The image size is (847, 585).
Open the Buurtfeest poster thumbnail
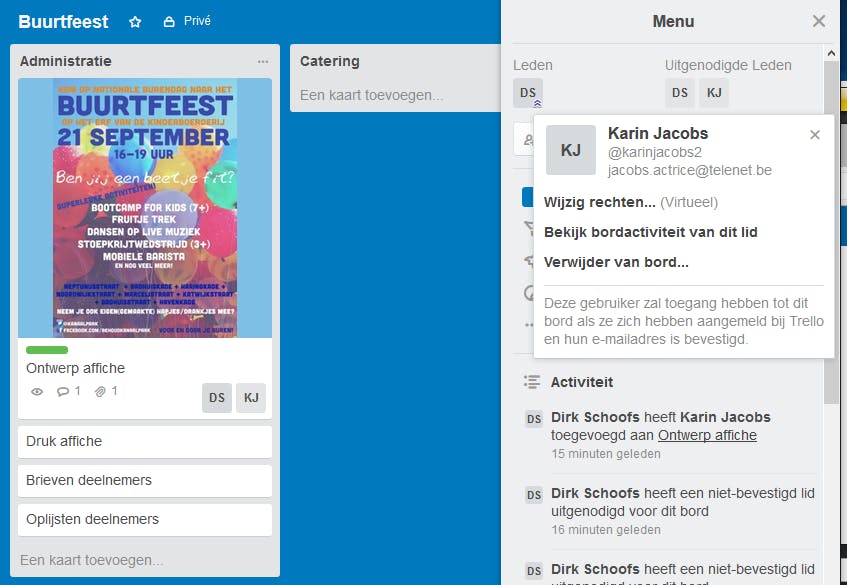(145, 207)
